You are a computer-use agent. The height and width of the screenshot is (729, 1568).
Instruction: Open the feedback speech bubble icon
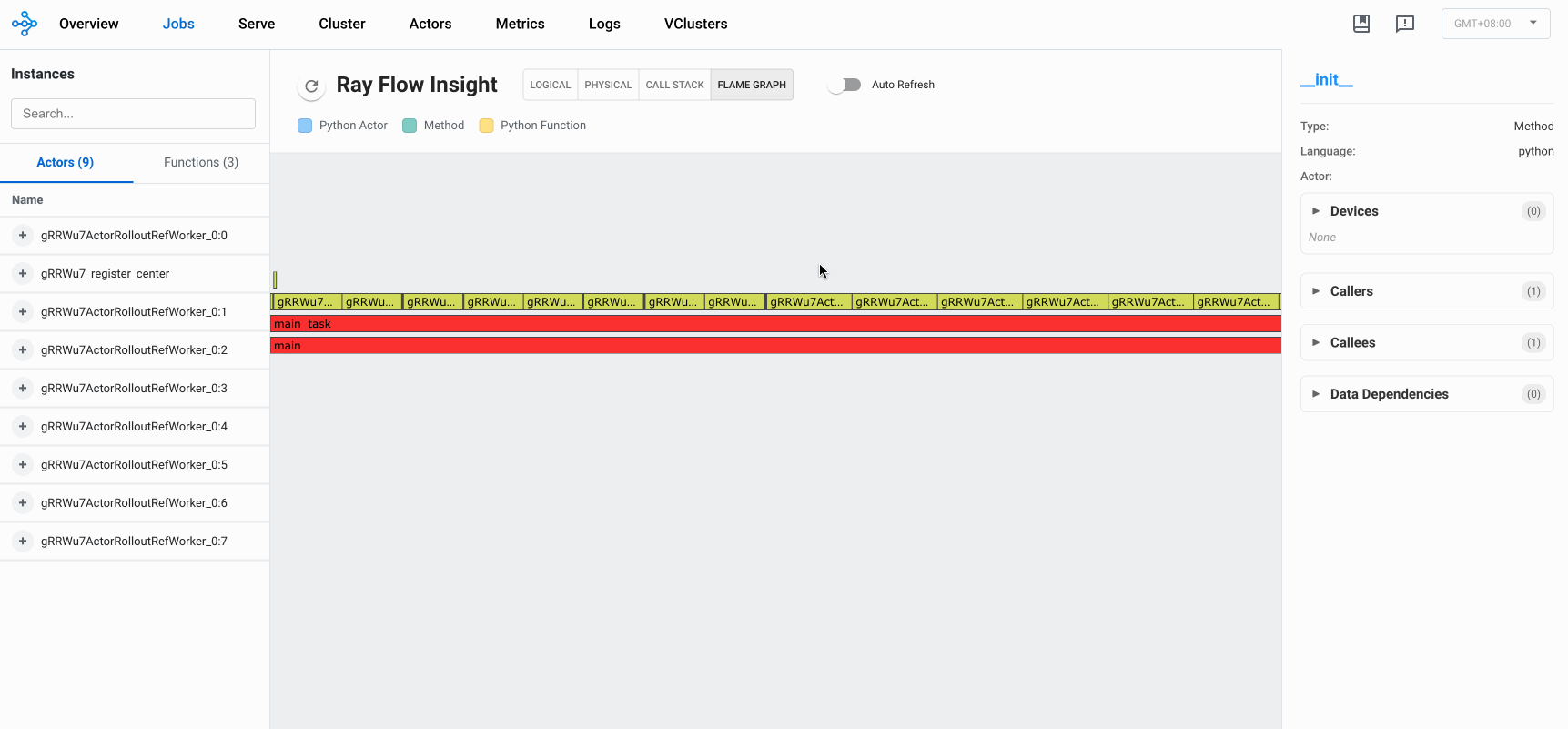tap(1405, 24)
